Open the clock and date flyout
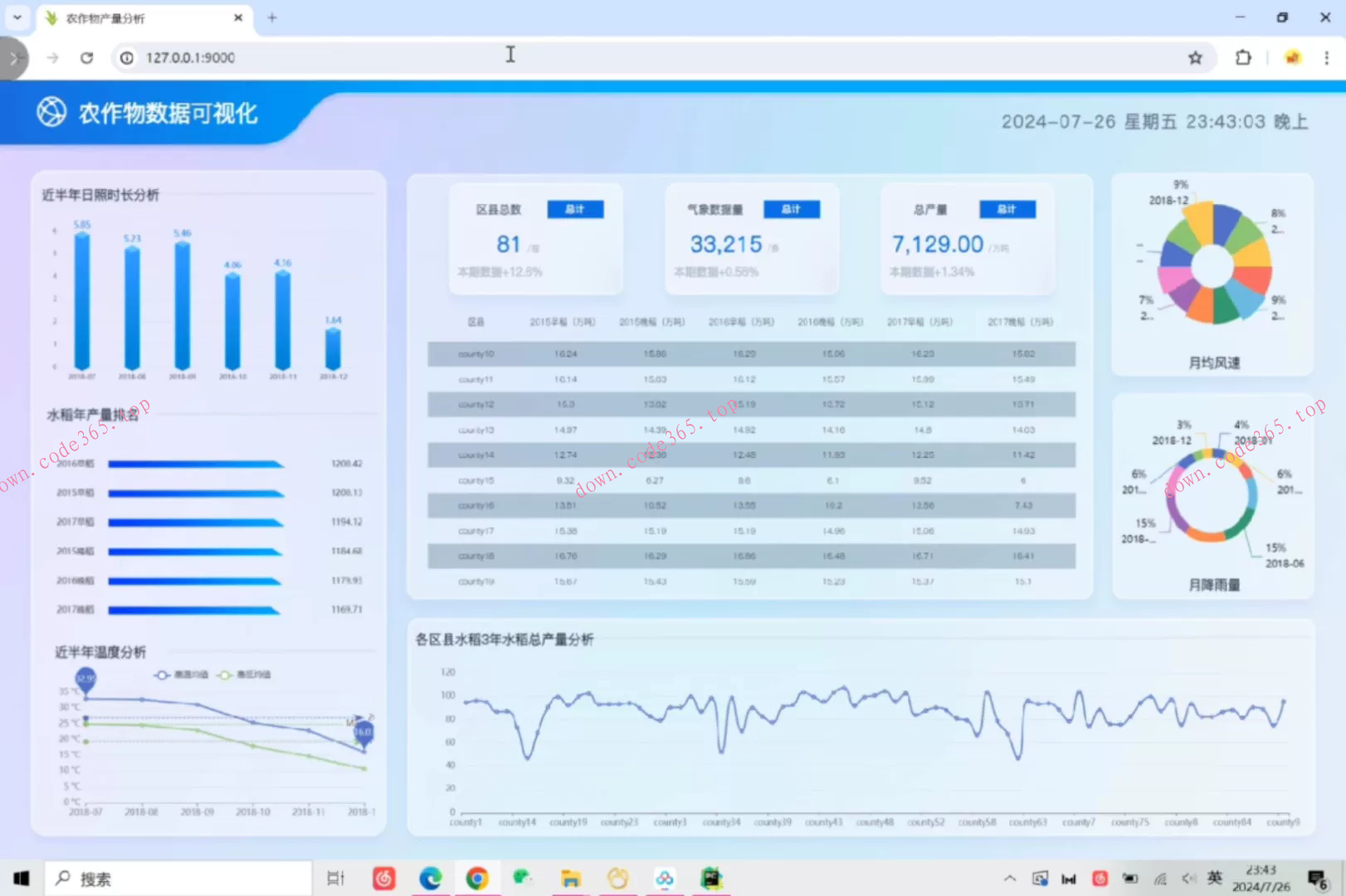1346x896 pixels. click(1261, 878)
